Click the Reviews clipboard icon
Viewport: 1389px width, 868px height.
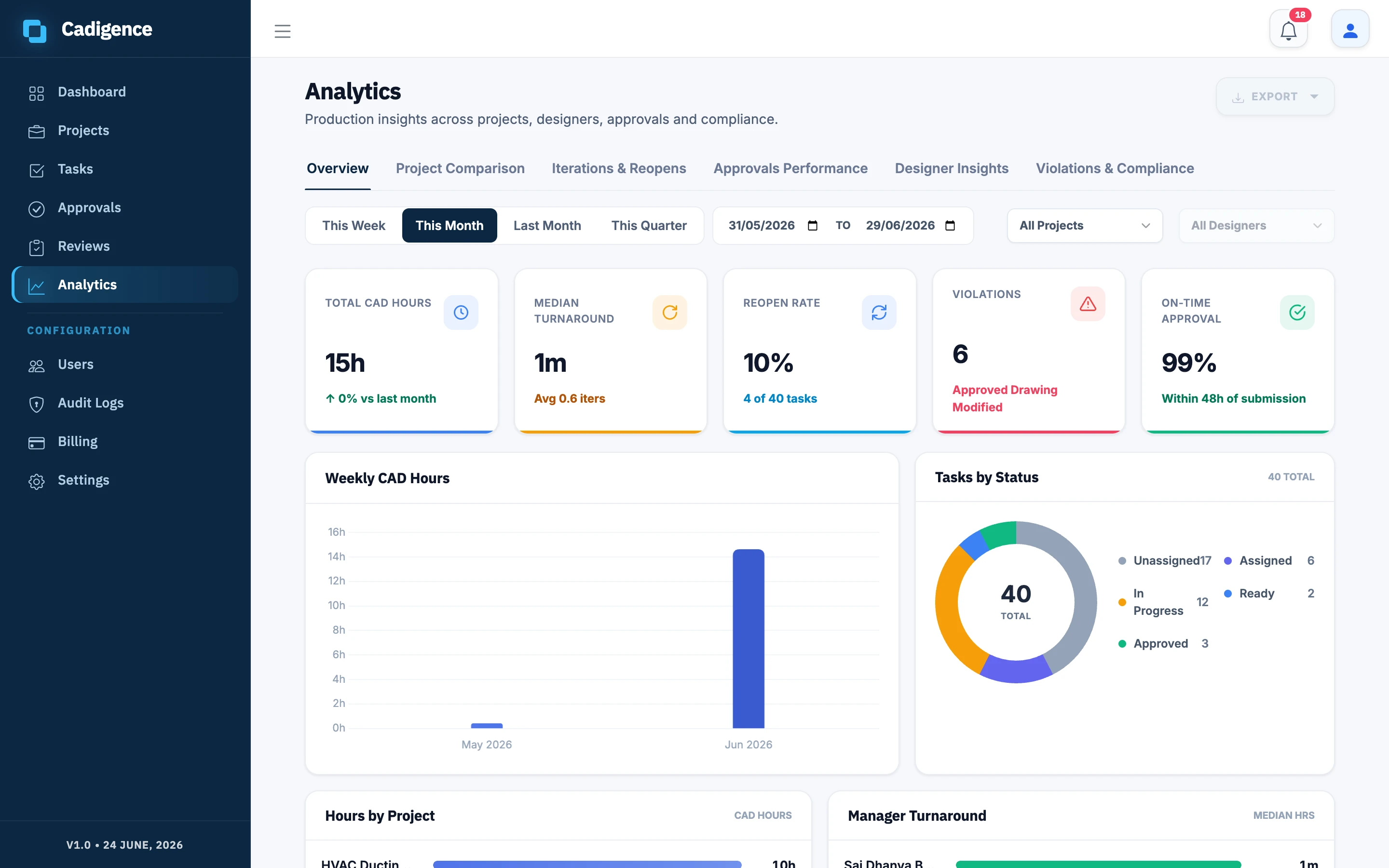click(37, 247)
